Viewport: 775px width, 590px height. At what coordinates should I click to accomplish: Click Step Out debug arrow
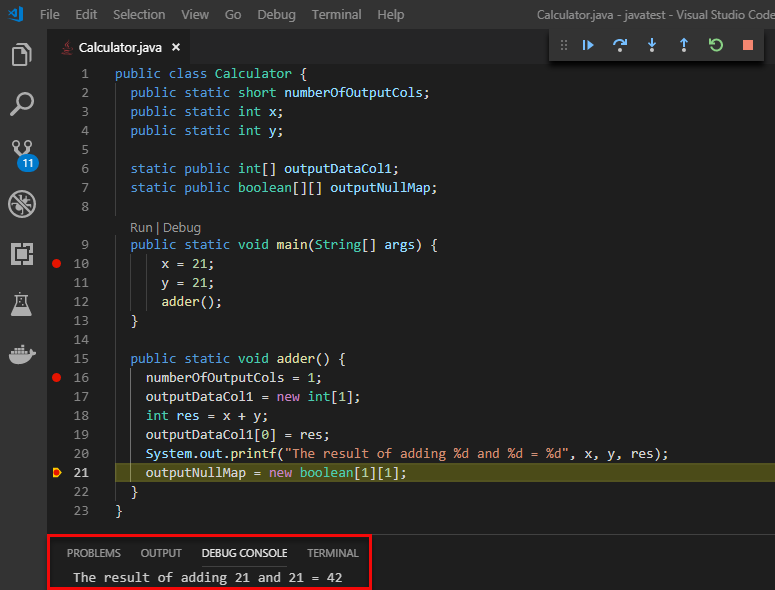684,45
